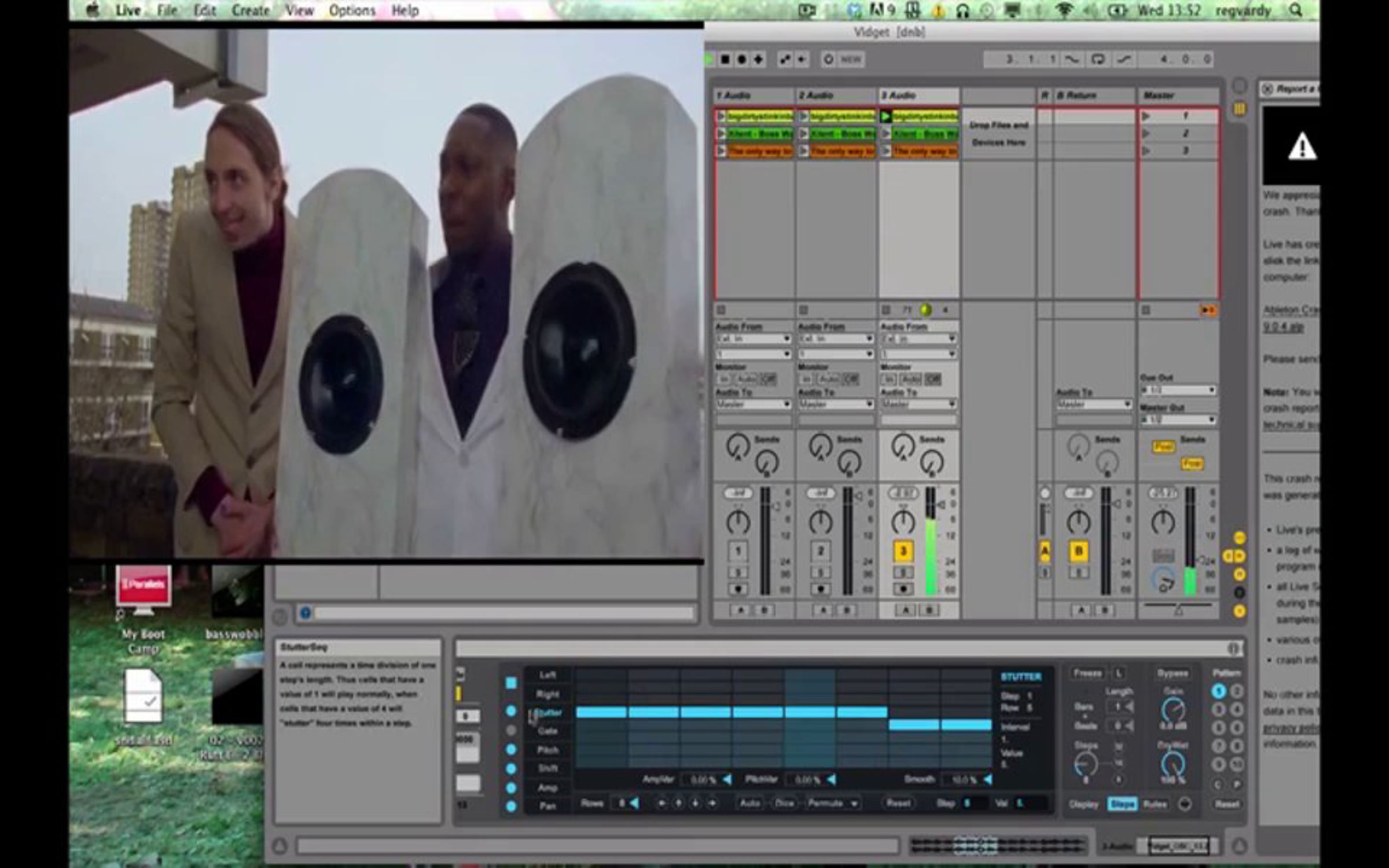Deactivate track 3 with its yellow activator

pos(903,551)
